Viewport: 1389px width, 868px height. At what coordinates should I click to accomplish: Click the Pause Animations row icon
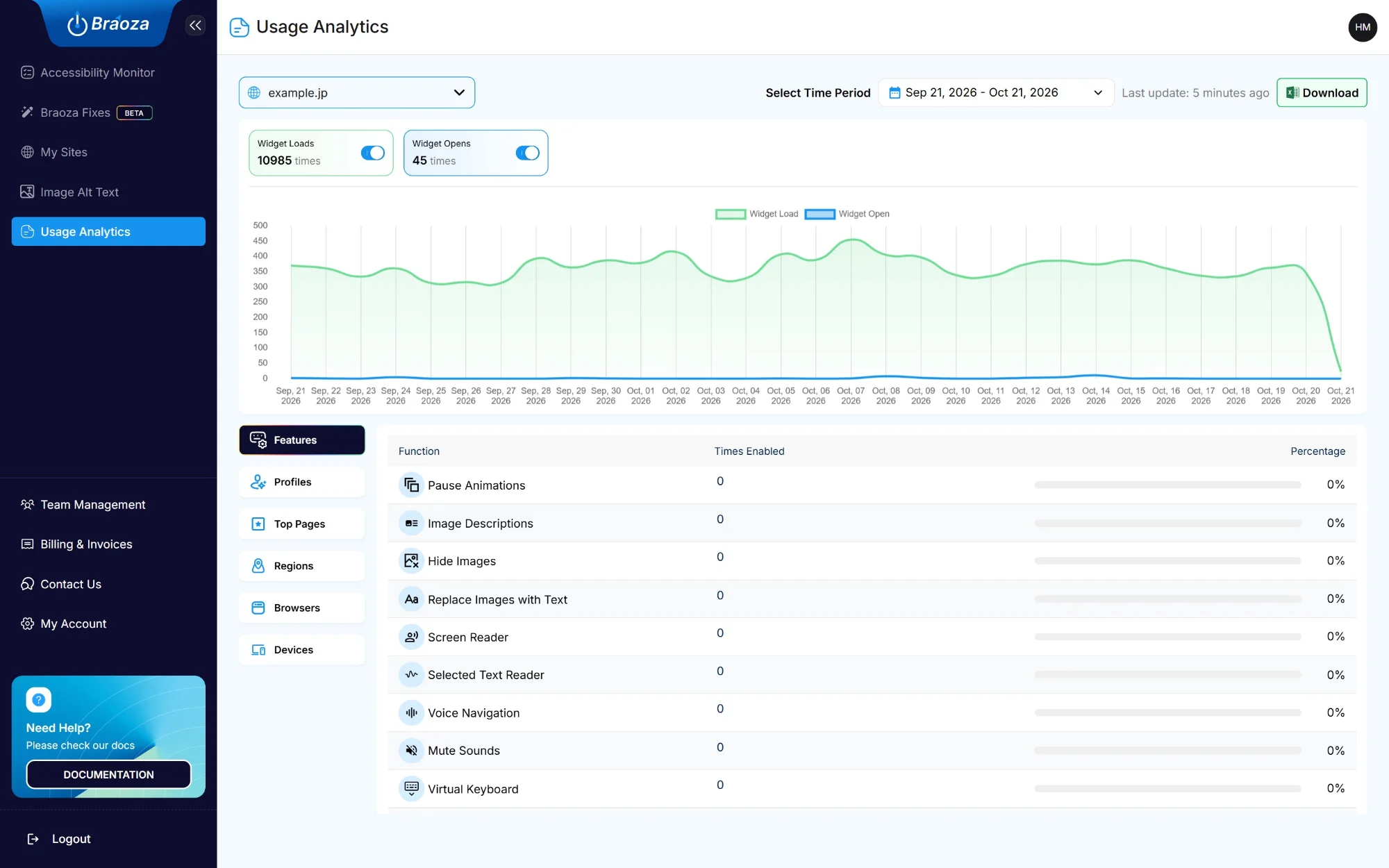point(411,485)
